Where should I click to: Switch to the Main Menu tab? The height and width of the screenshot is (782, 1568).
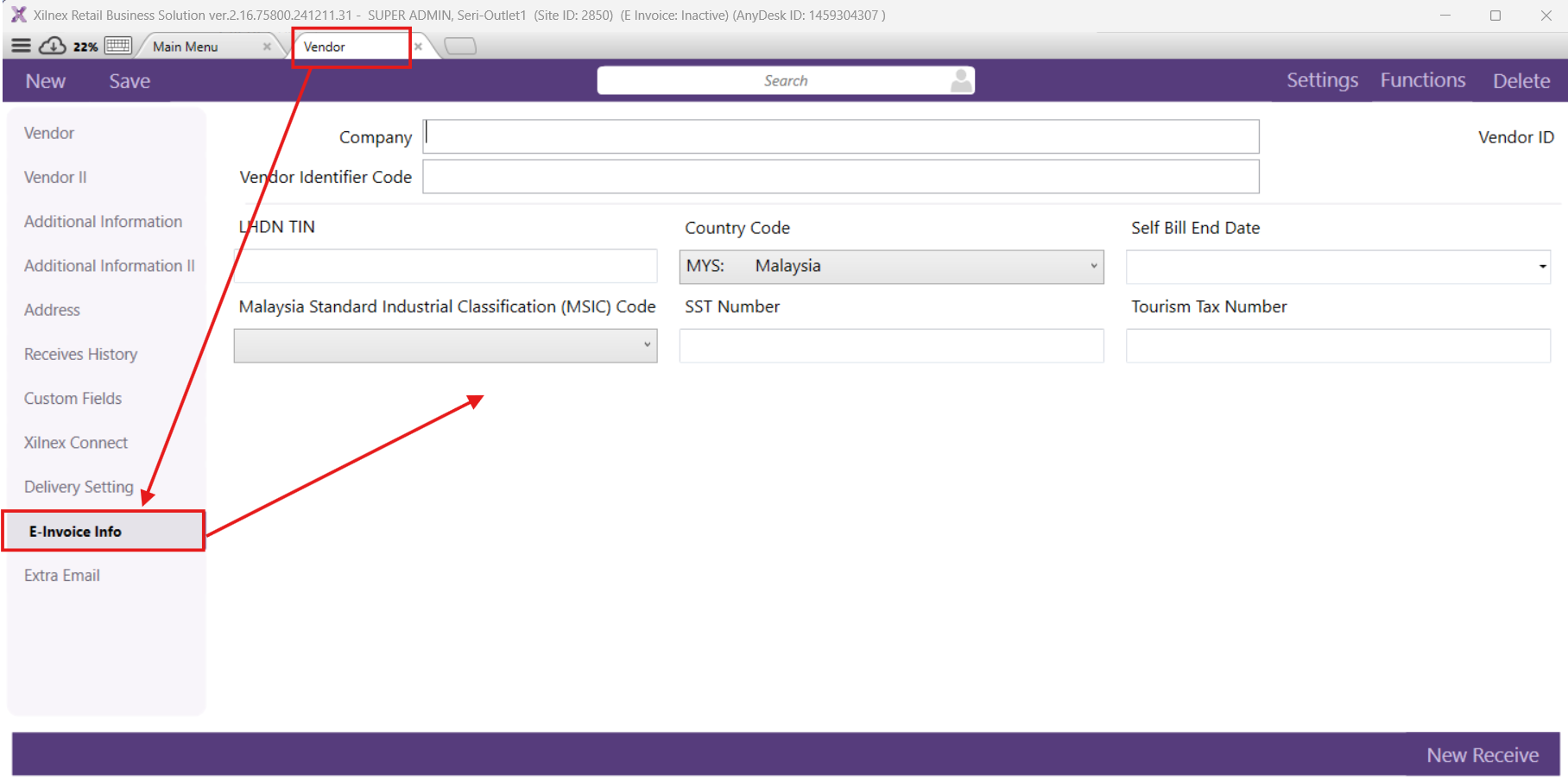(x=186, y=47)
